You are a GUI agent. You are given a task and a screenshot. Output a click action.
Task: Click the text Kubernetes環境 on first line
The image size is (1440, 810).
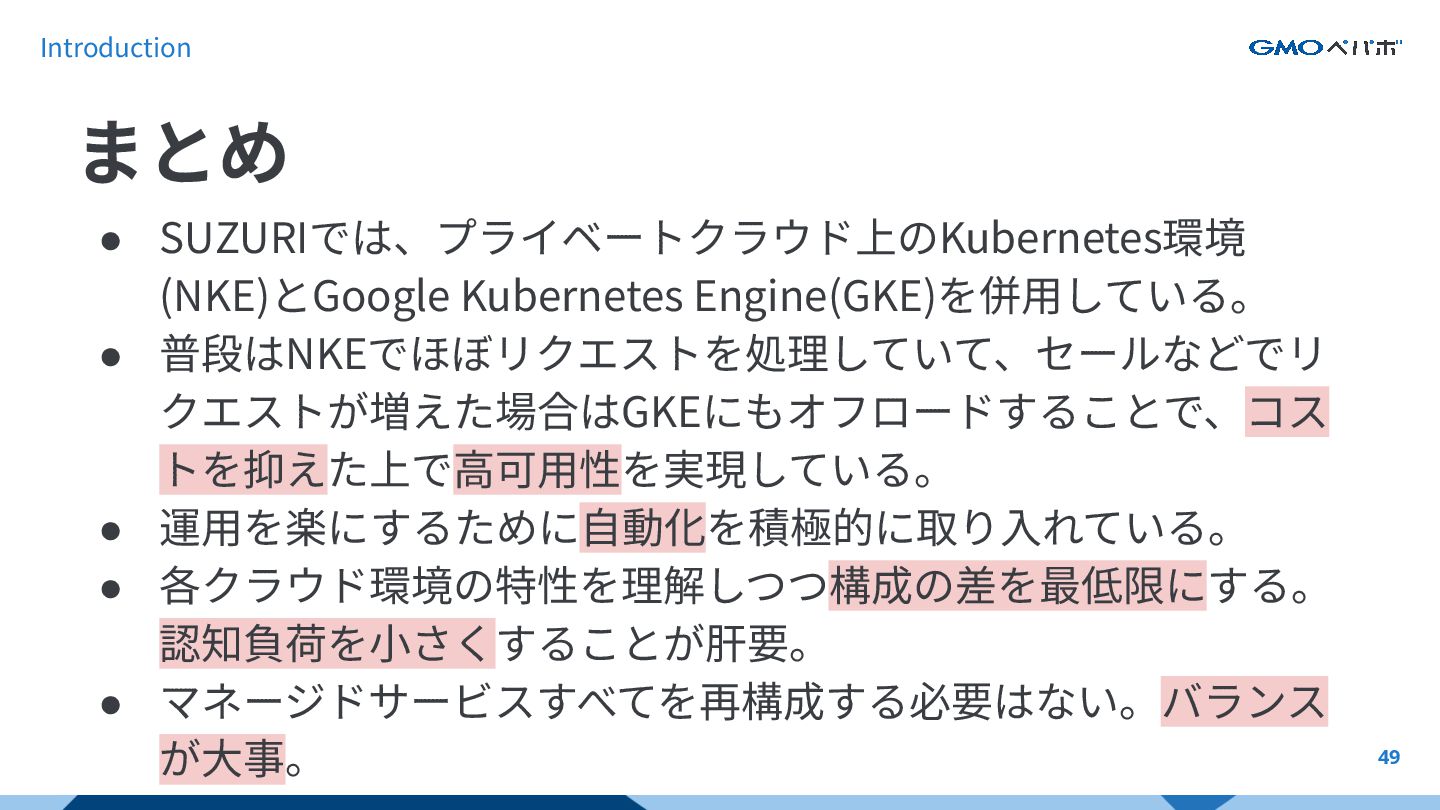tap(1093, 238)
